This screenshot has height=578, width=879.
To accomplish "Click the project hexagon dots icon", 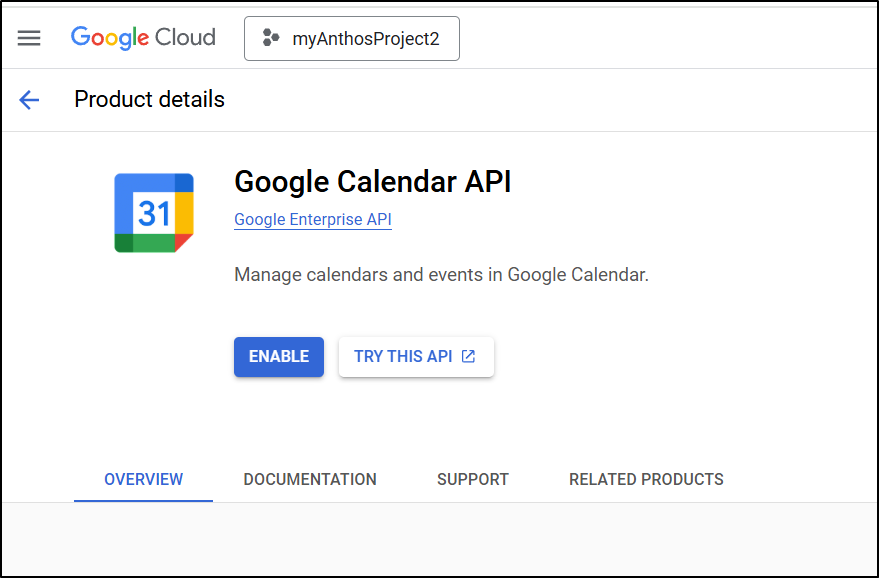I will point(271,38).
